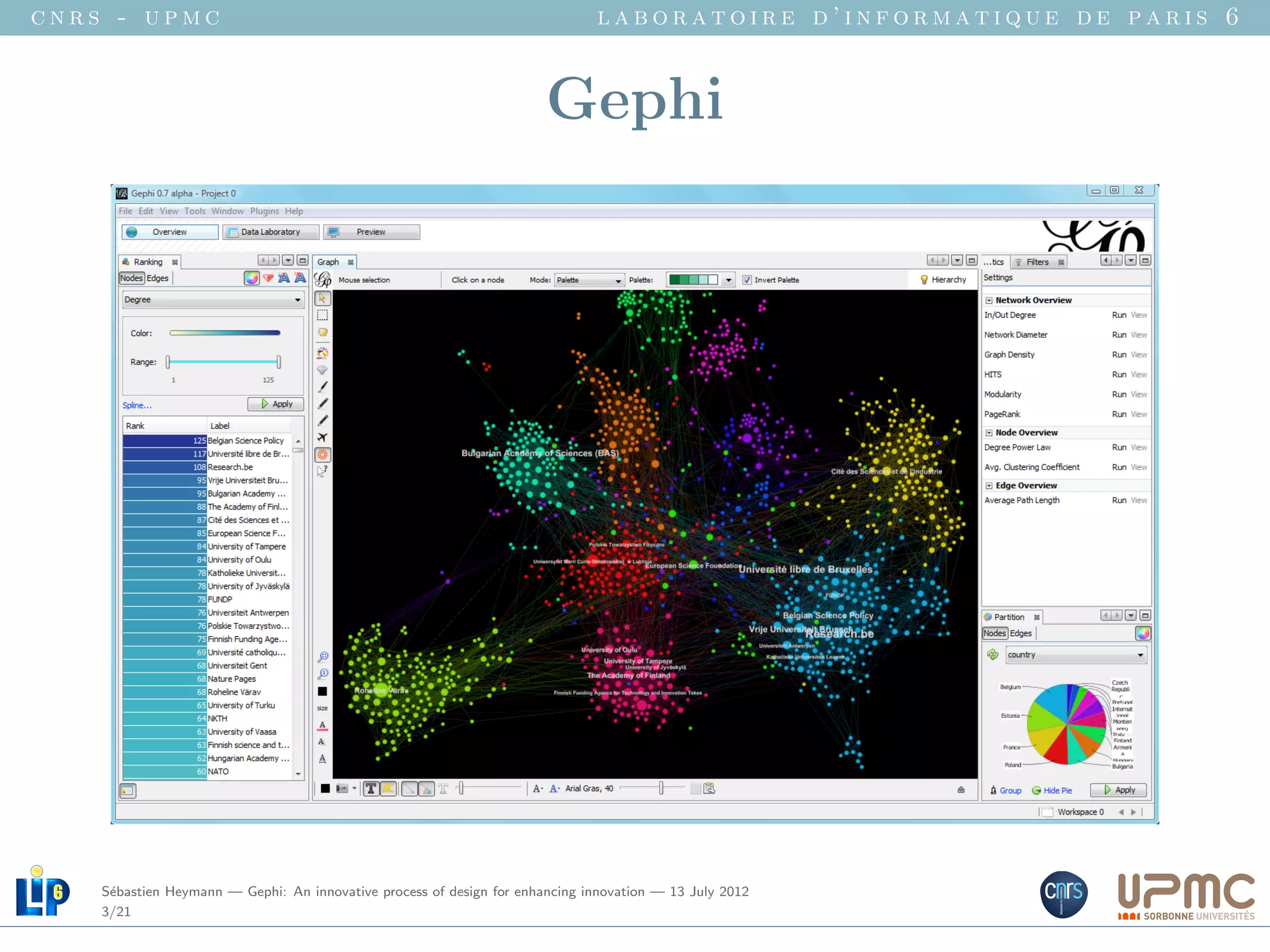Expand the bottom settings panel arrow
1270x952 pixels.
961,790
